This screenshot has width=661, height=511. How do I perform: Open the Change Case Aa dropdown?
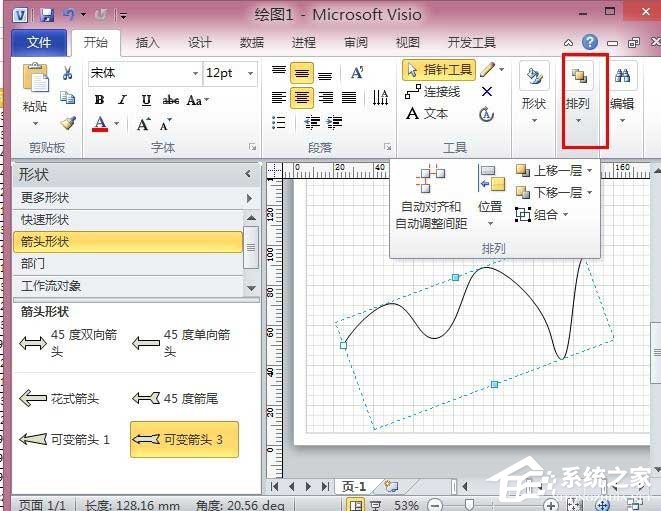[198, 100]
